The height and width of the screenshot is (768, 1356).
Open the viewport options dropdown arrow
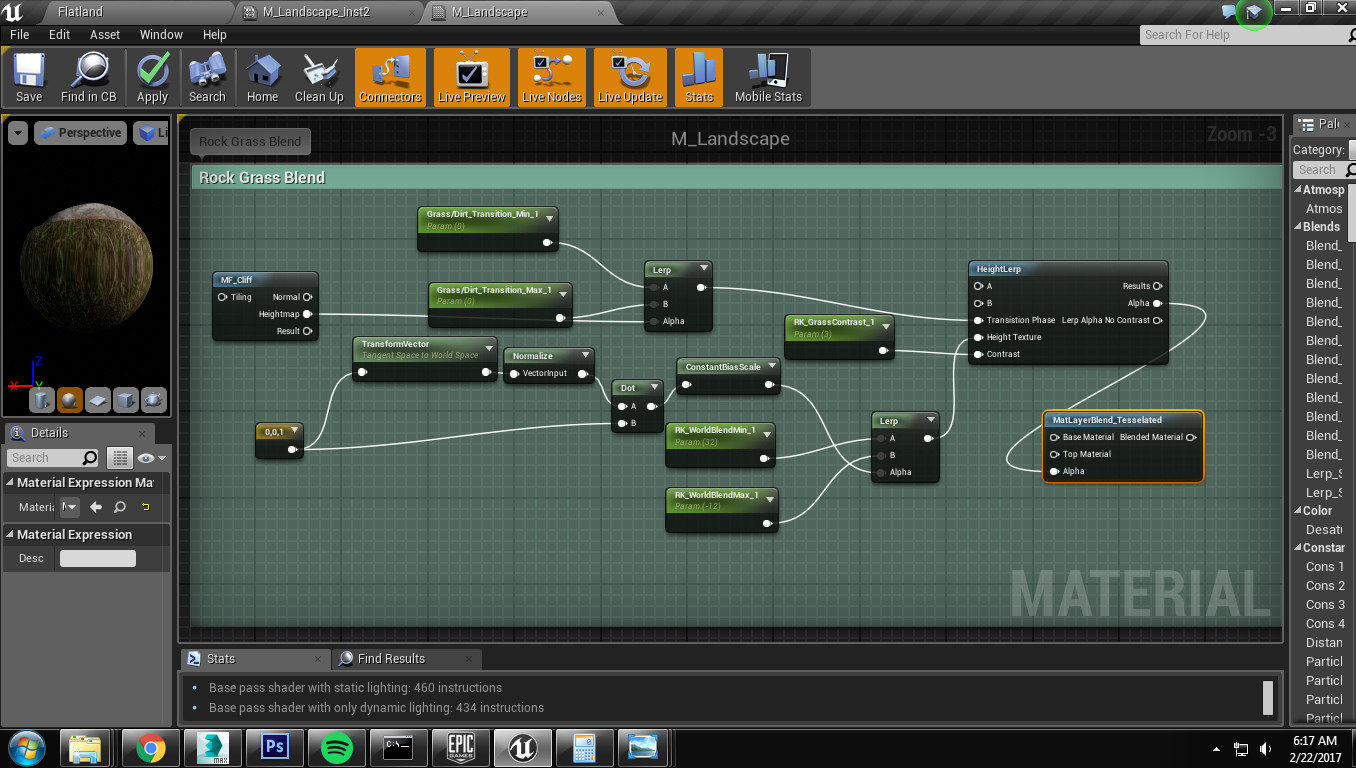click(18, 133)
